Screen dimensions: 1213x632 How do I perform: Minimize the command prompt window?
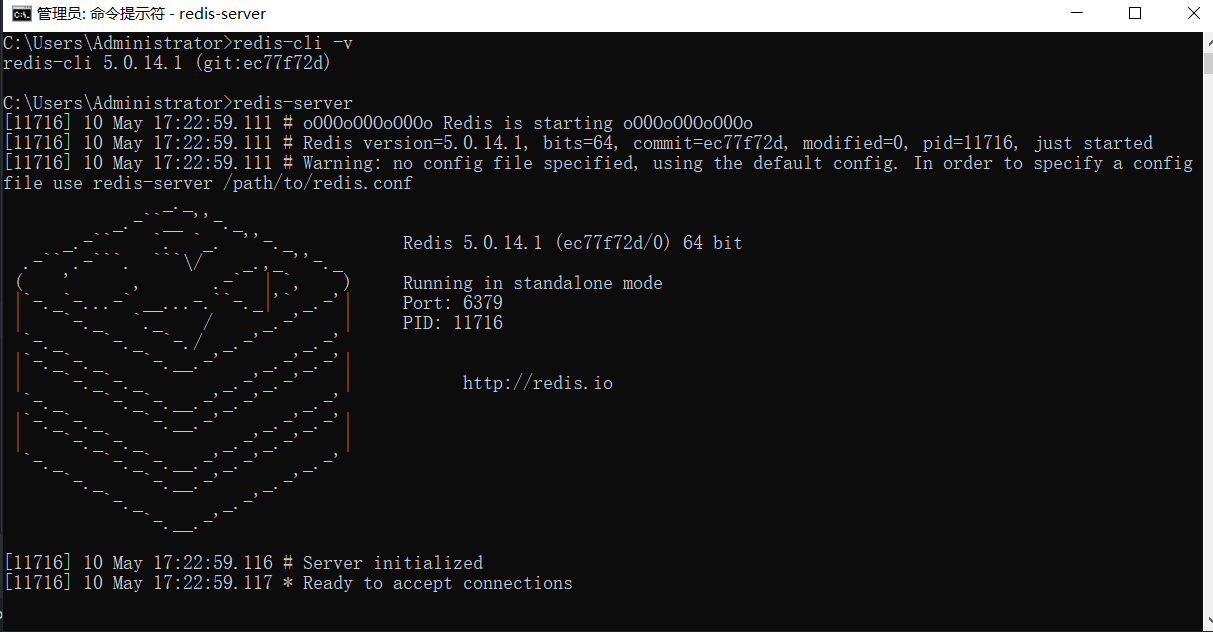[x=1076, y=14]
